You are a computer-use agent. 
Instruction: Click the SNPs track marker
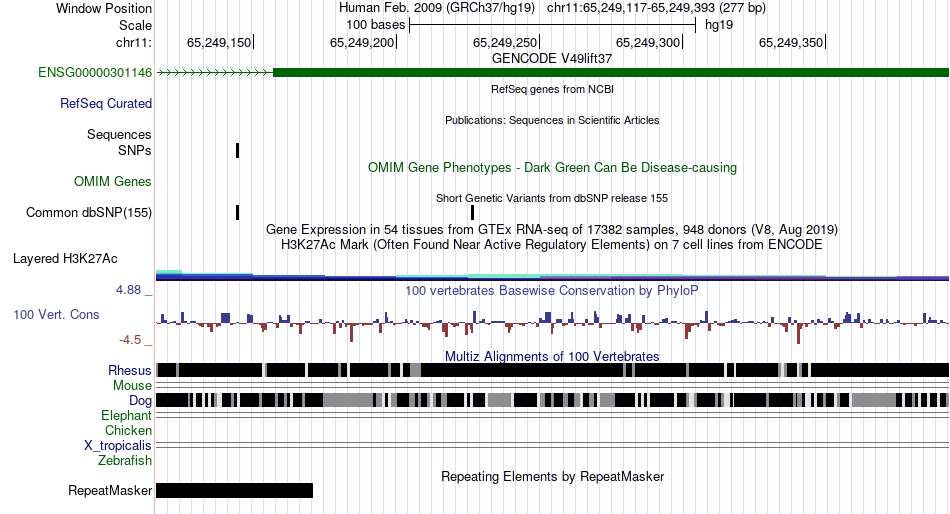pyautogui.click(x=238, y=150)
